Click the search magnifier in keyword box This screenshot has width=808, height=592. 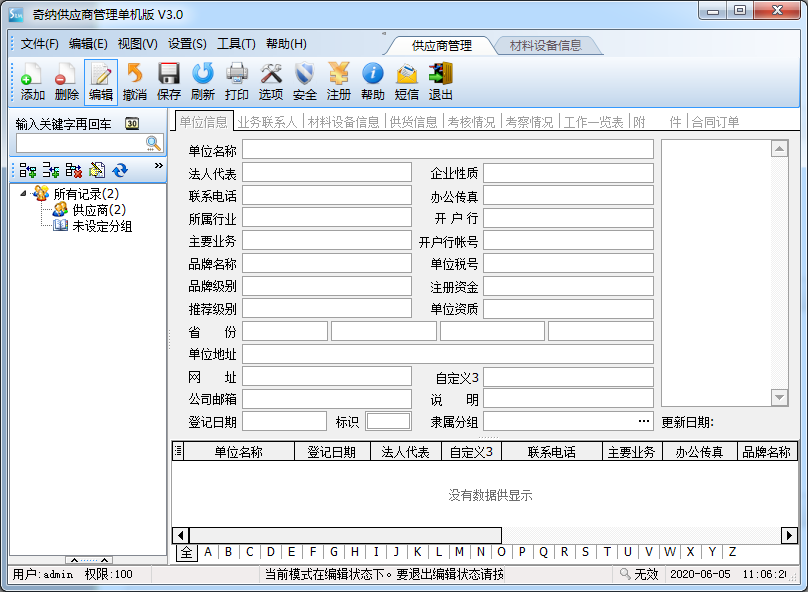point(153,143)
